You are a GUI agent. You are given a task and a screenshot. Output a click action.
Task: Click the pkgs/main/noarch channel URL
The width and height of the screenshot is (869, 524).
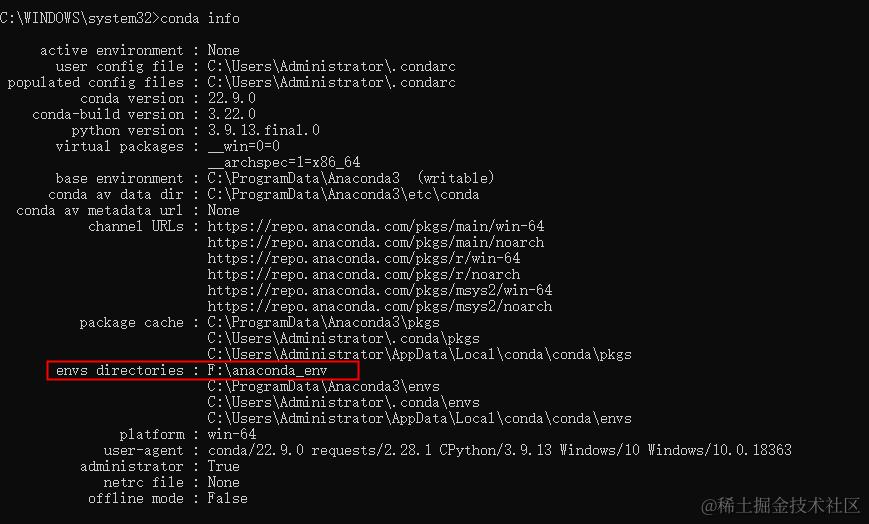[376, 242]
